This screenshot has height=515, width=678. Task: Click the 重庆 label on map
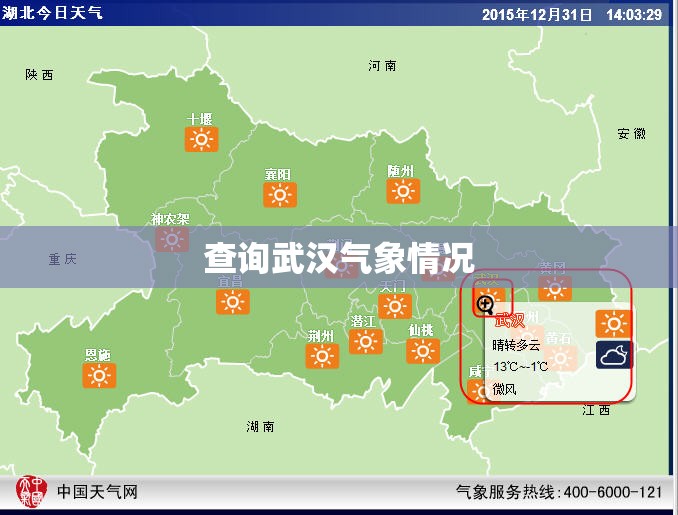(63, 259)
